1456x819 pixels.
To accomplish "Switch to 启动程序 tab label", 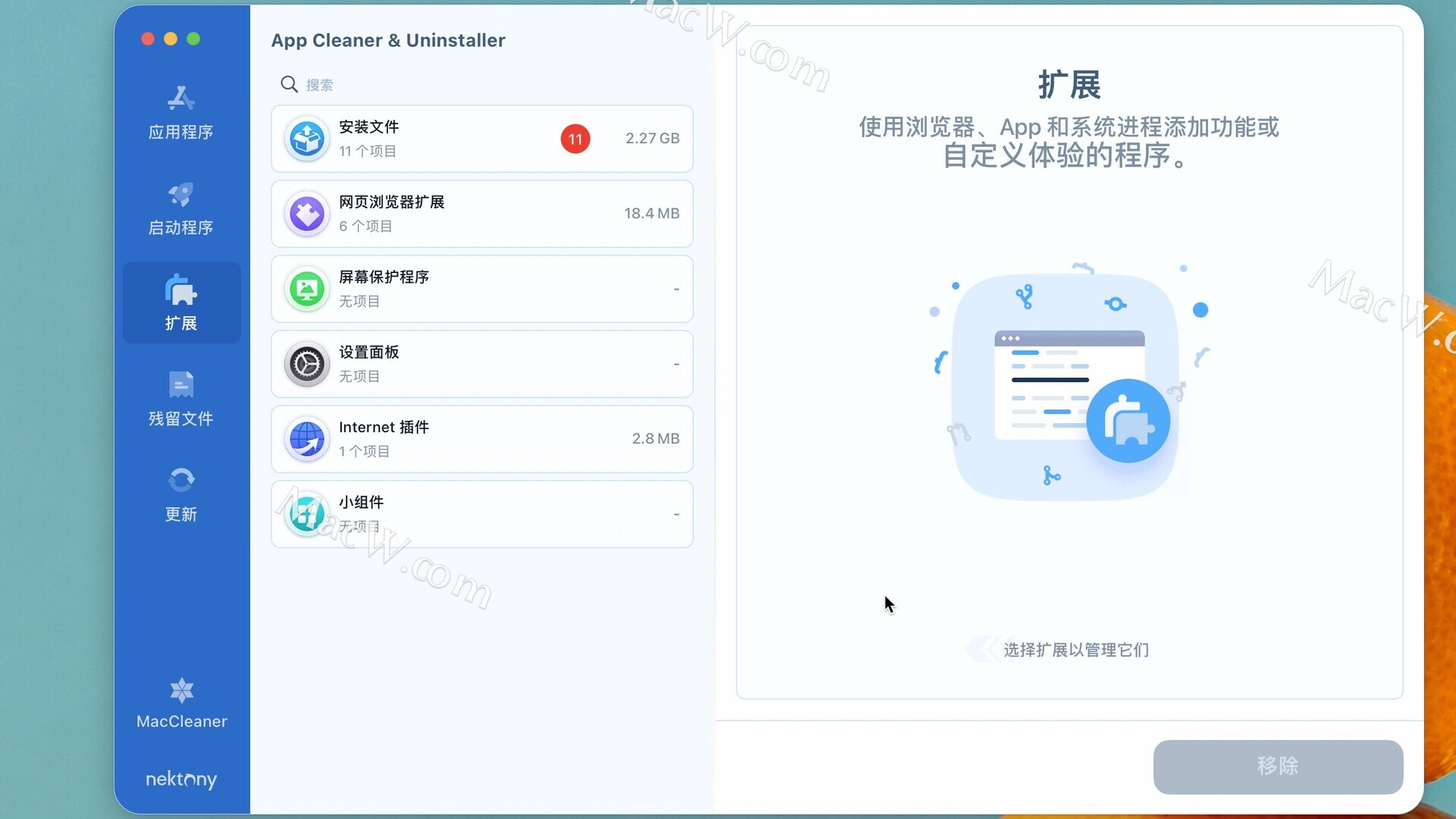I will click(180, 227).
